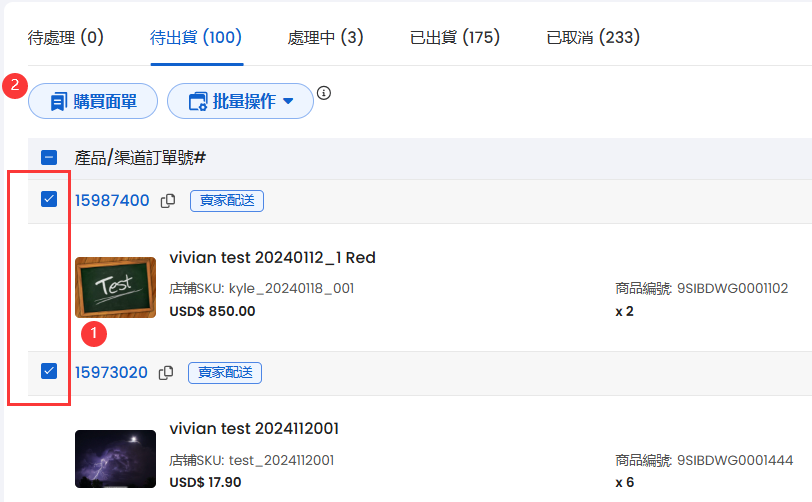Click the info icon beside 批量操作
The image size is (812, 502).
pyautogui.click(x=323, y=94)
